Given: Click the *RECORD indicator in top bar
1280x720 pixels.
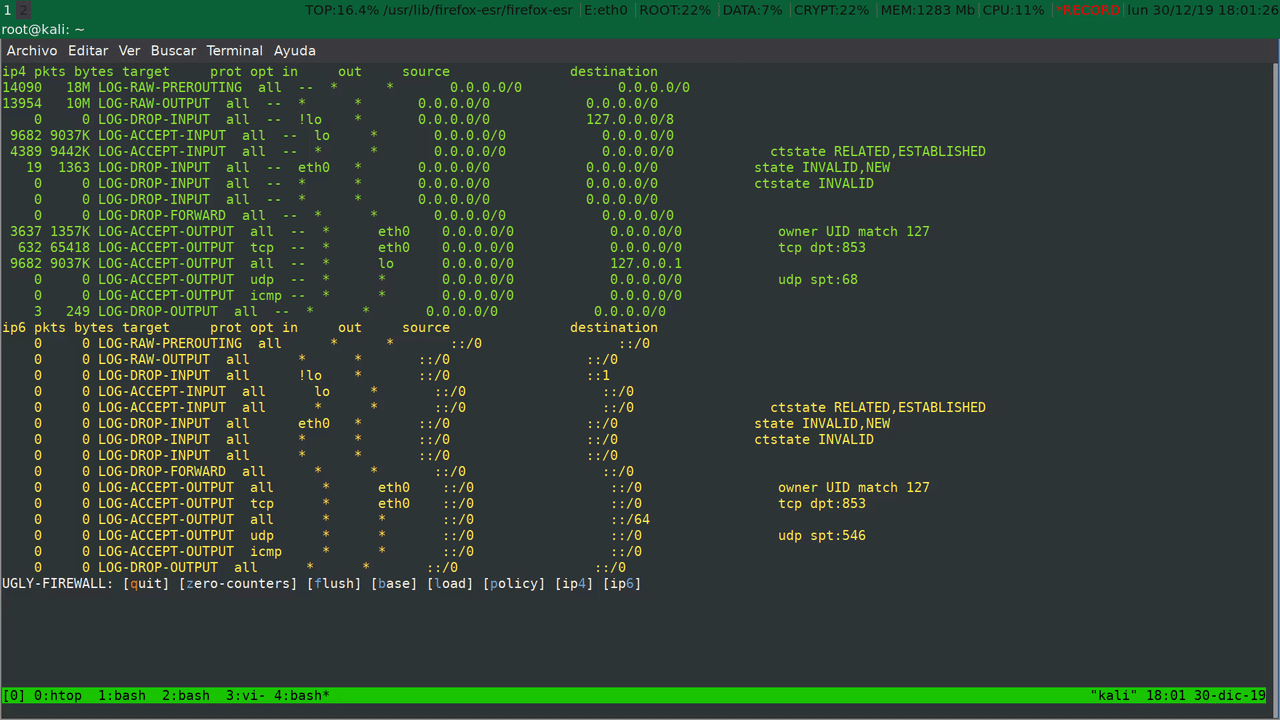Looking at the screenshot, I should coord(1088,10).
